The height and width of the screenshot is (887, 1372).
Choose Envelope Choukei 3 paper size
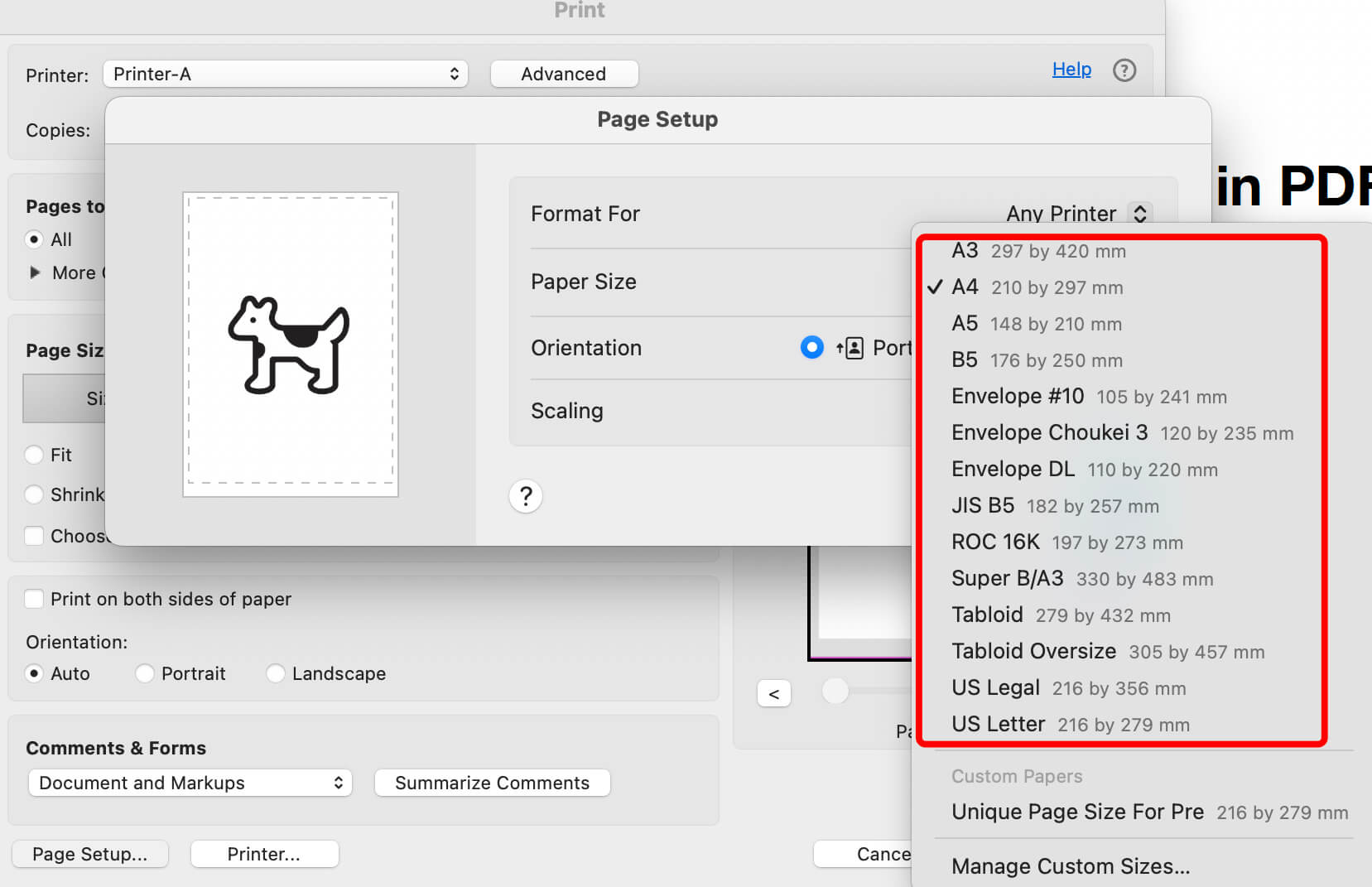(x=1121, y=433)
